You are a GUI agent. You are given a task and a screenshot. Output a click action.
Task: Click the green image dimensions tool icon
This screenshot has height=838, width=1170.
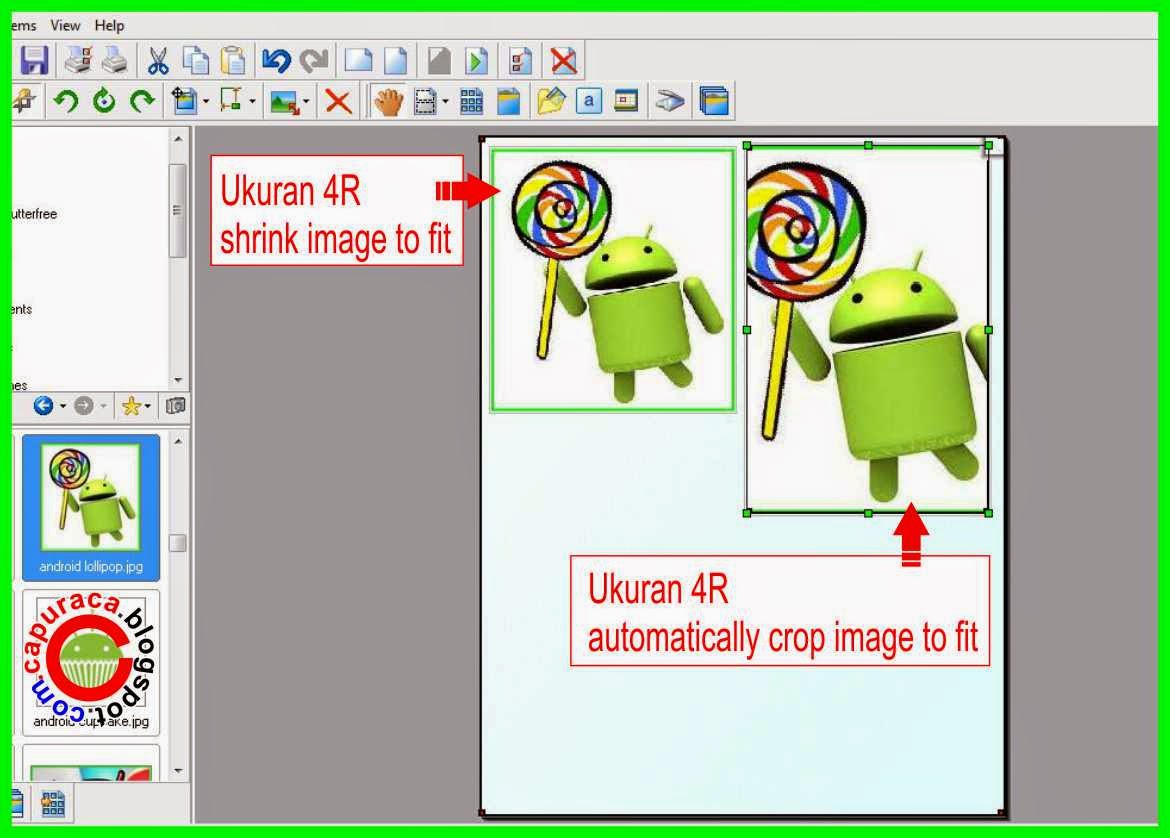coord(231,100)
